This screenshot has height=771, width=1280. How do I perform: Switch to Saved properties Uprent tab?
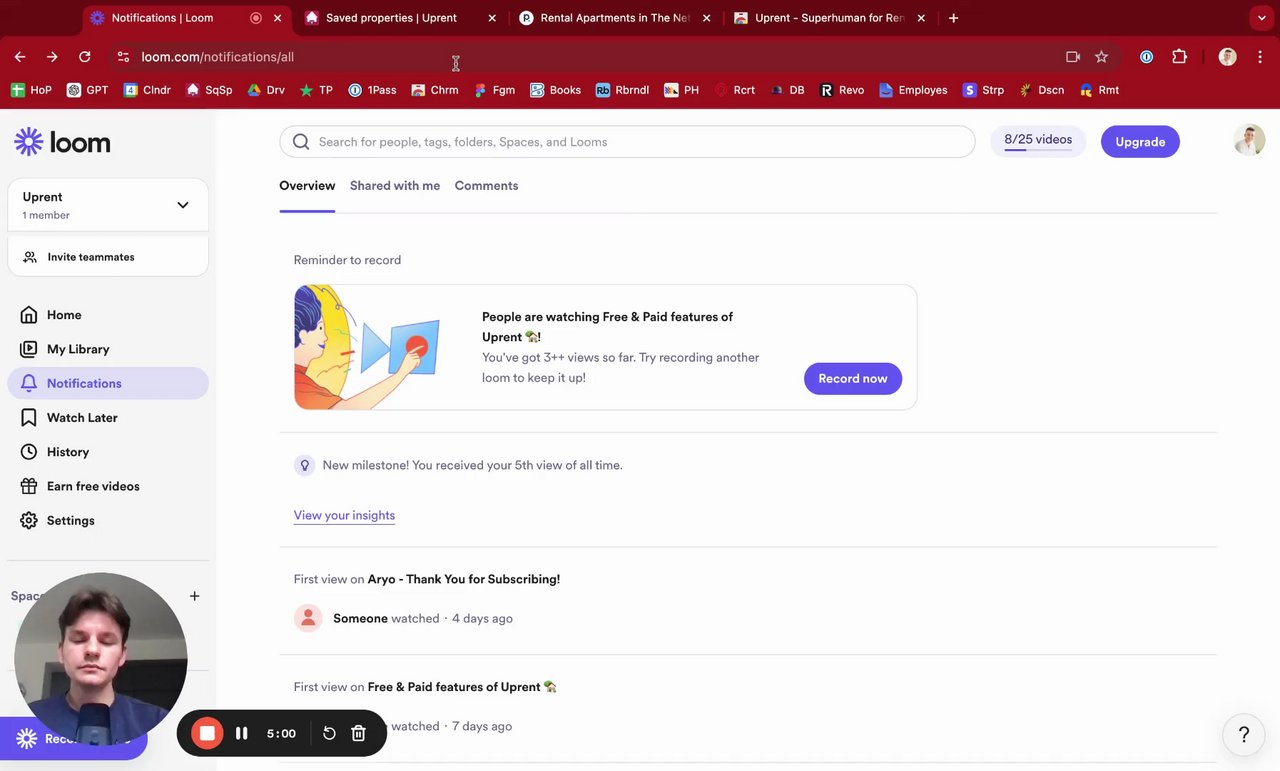(x=390, y=18)
